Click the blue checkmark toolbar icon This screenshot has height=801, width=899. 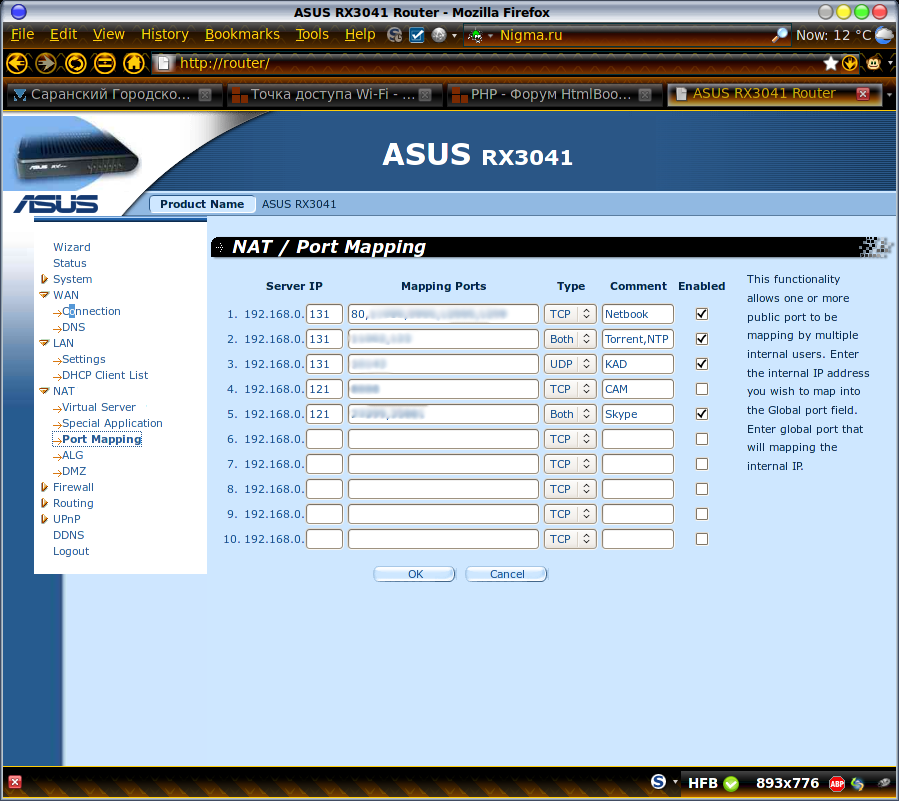click(417, 35)
